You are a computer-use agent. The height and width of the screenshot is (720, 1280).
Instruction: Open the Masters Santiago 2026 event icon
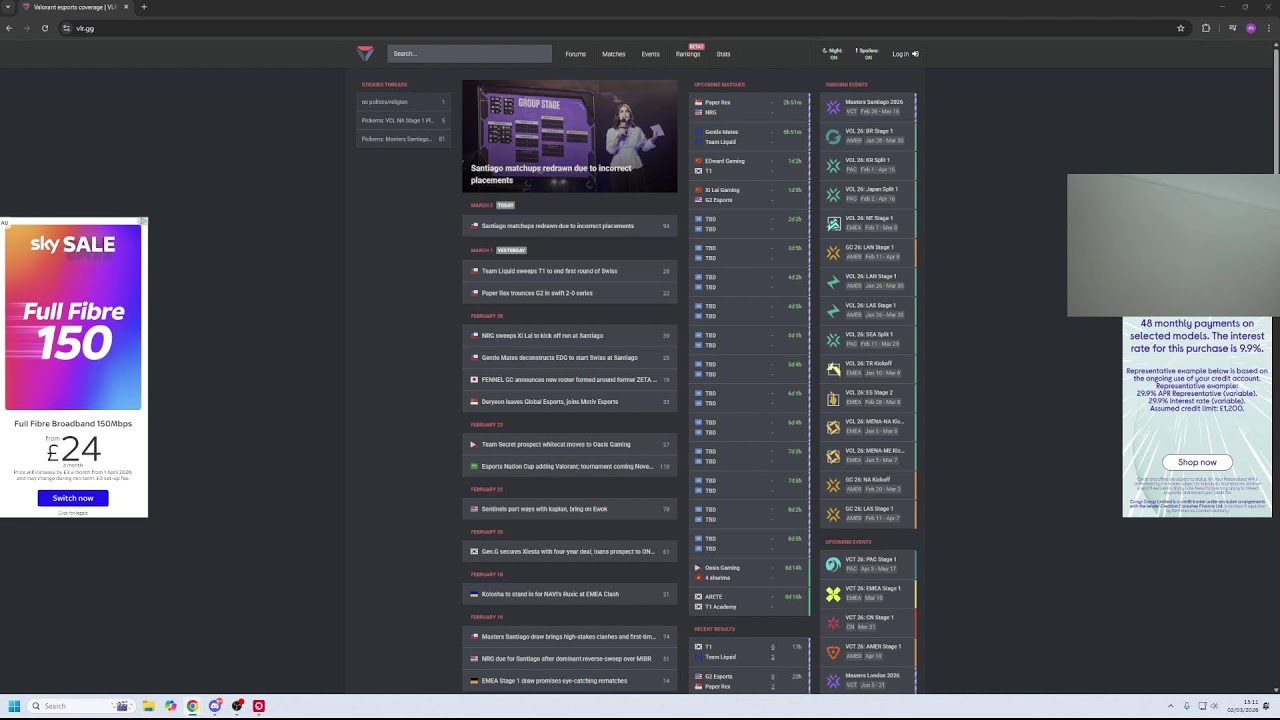pyautogui.click(x=833, y=107)
